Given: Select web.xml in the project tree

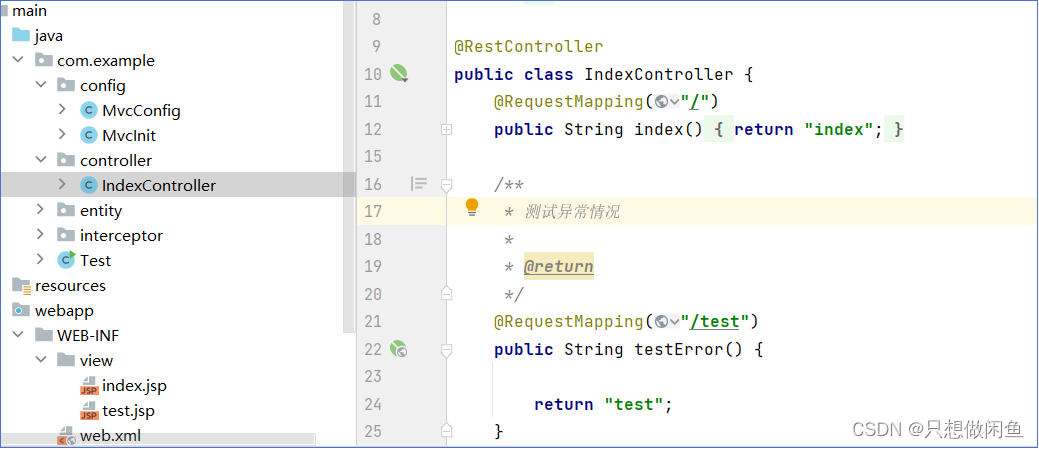Looking at the screenshot, I should 111,436.
